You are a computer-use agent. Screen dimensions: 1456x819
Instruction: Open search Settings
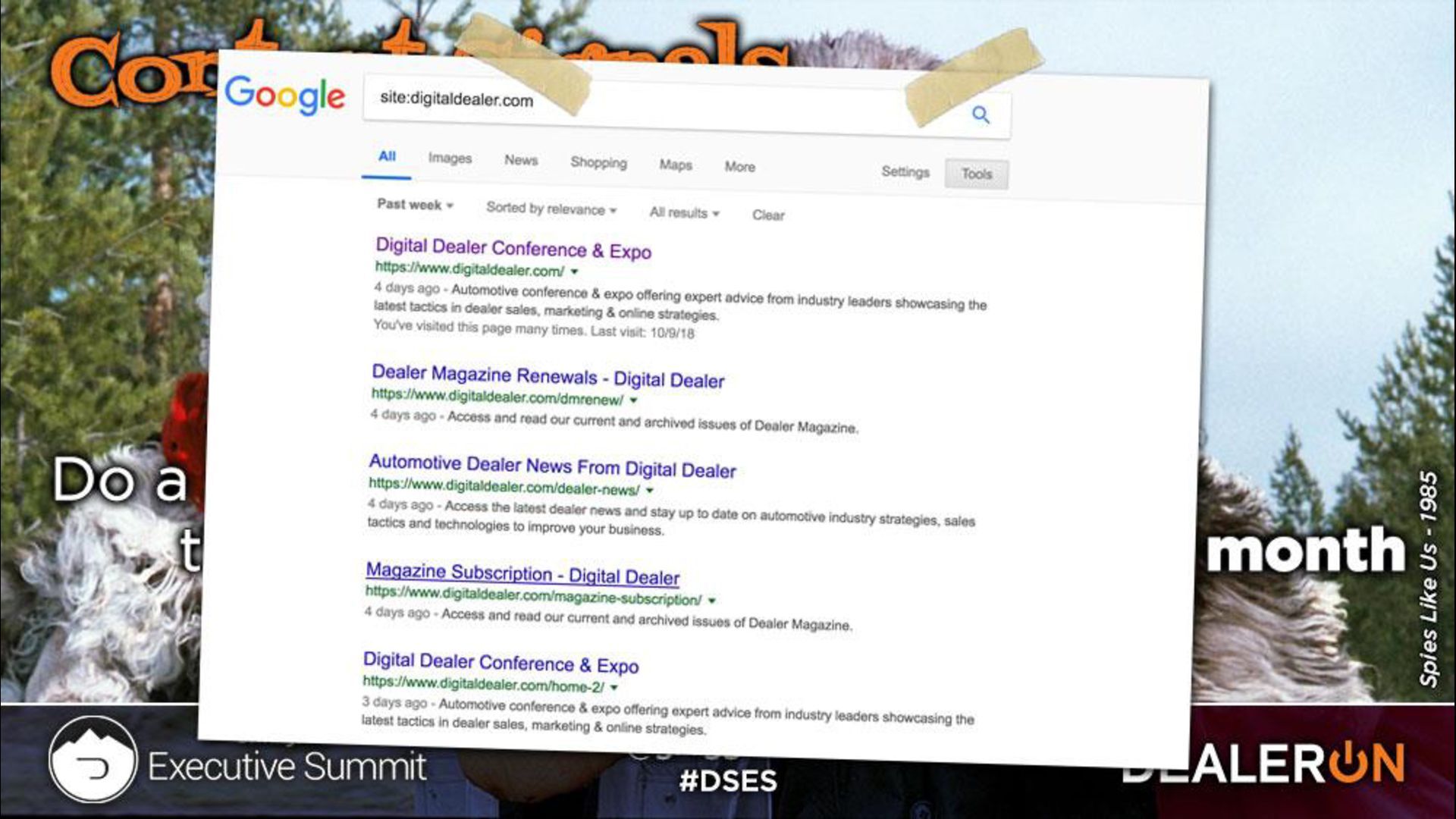905,171
